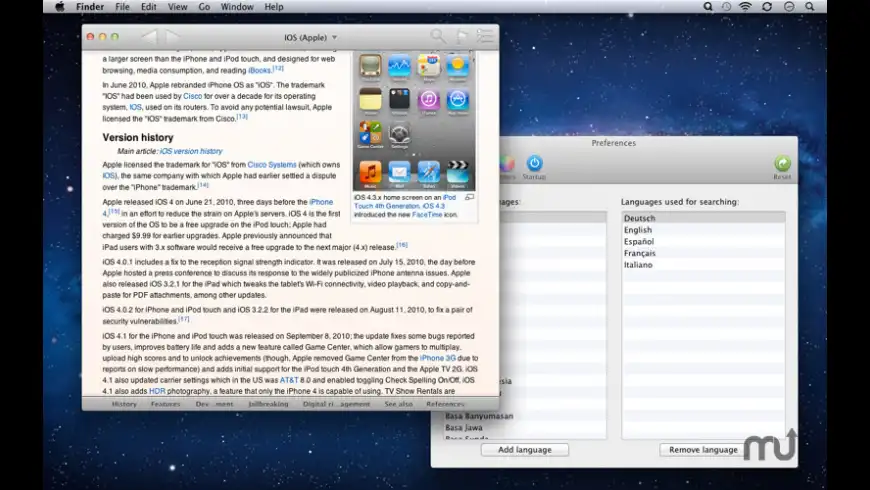Viewport: 870px width, 490px height.
Task: Open the Startup preferences pane
Action: tap(534, 165)
